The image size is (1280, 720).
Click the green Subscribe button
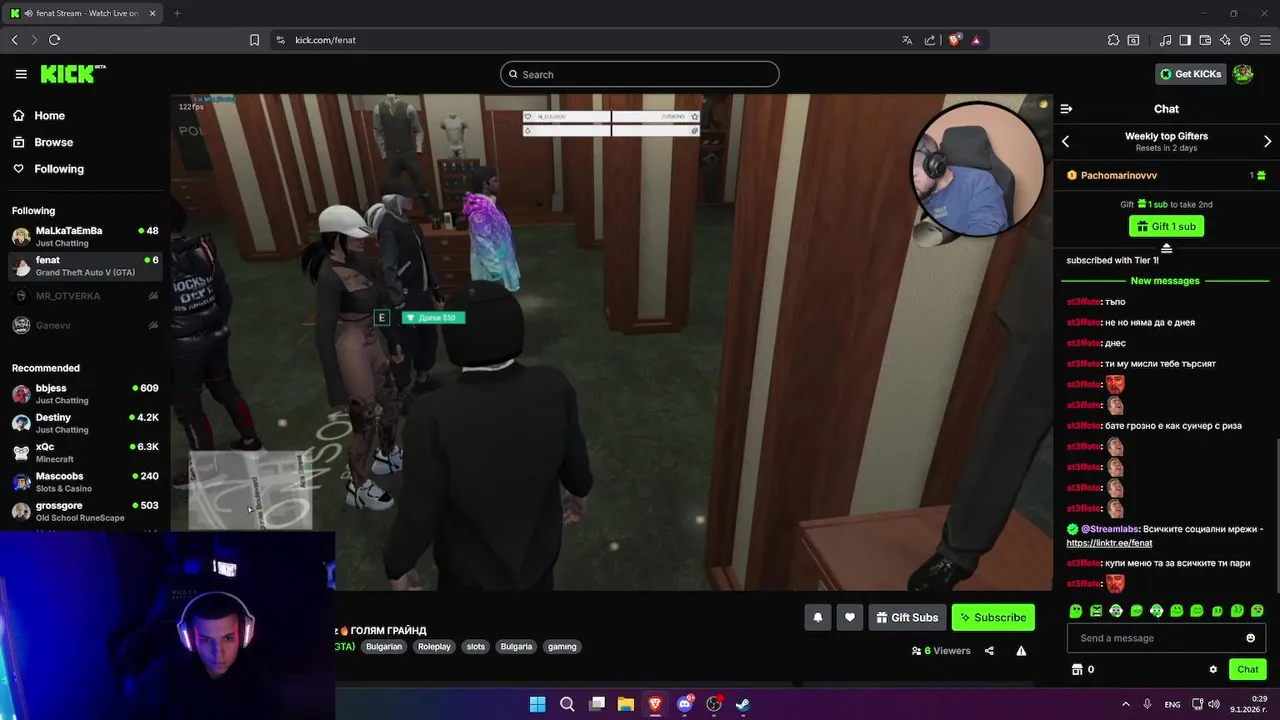pyautogui.click(x=993, y=618)
